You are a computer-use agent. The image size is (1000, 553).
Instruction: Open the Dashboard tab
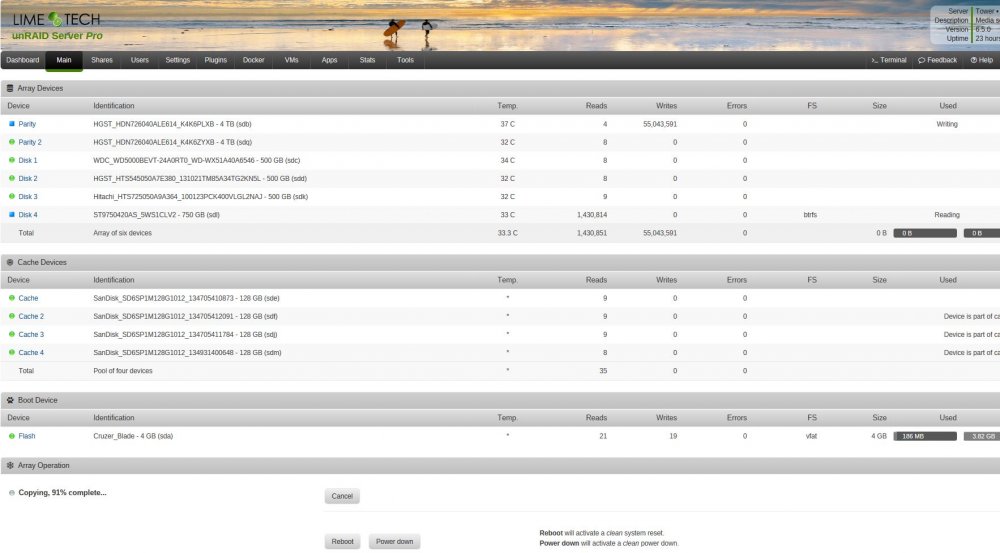point(23,60)
